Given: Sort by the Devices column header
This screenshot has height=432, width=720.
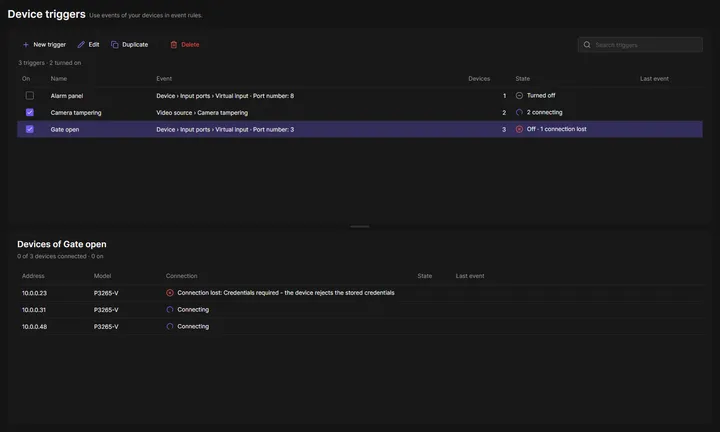Looking at the screenshot, I should [479, 79].
